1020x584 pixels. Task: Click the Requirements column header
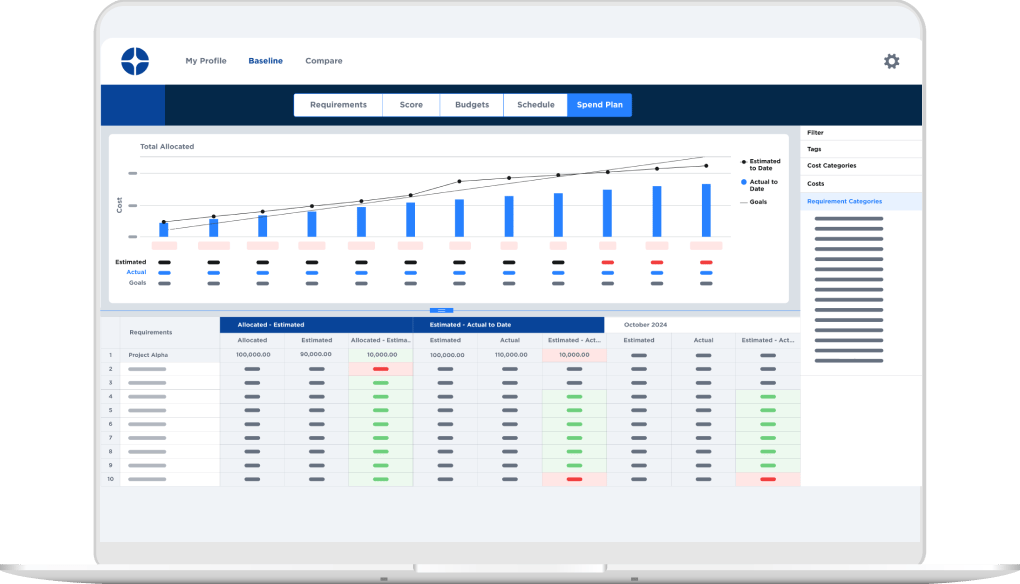[170, 332]
